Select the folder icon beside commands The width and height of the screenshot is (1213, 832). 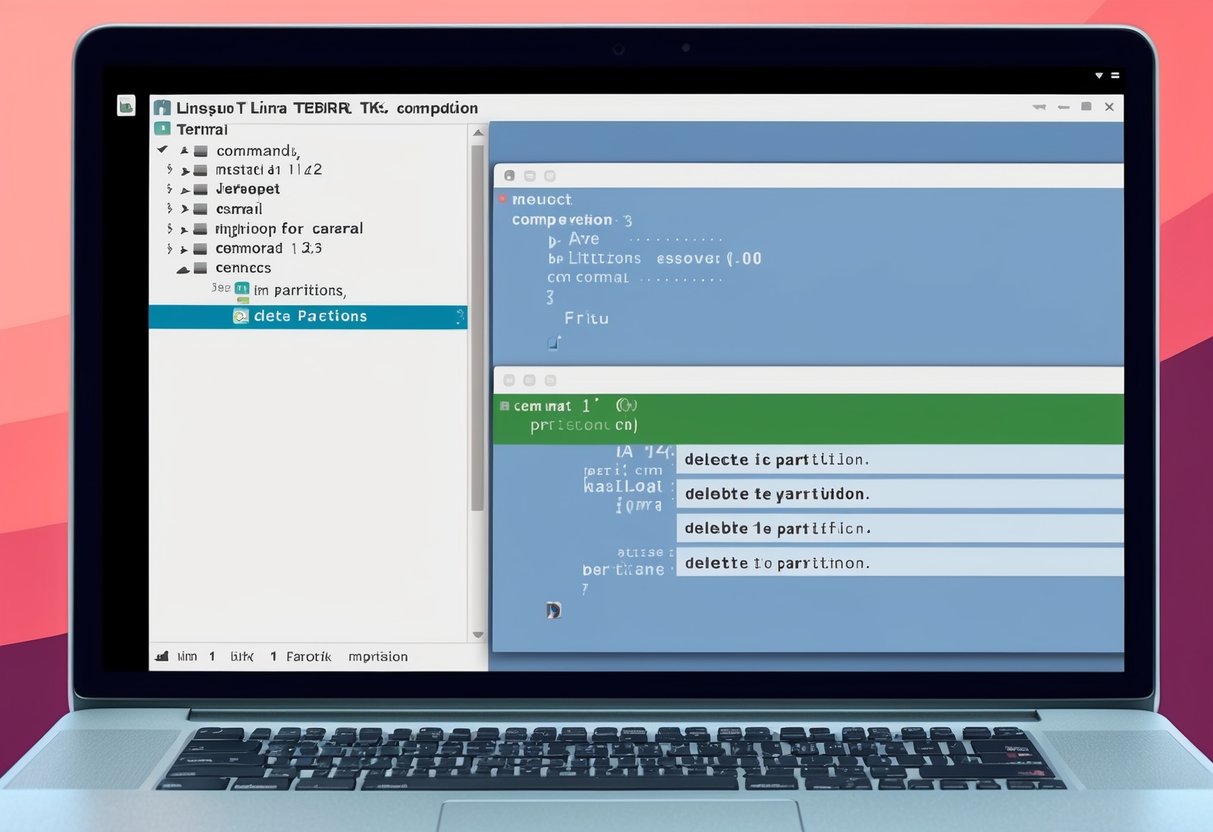(x=200, y=150)
